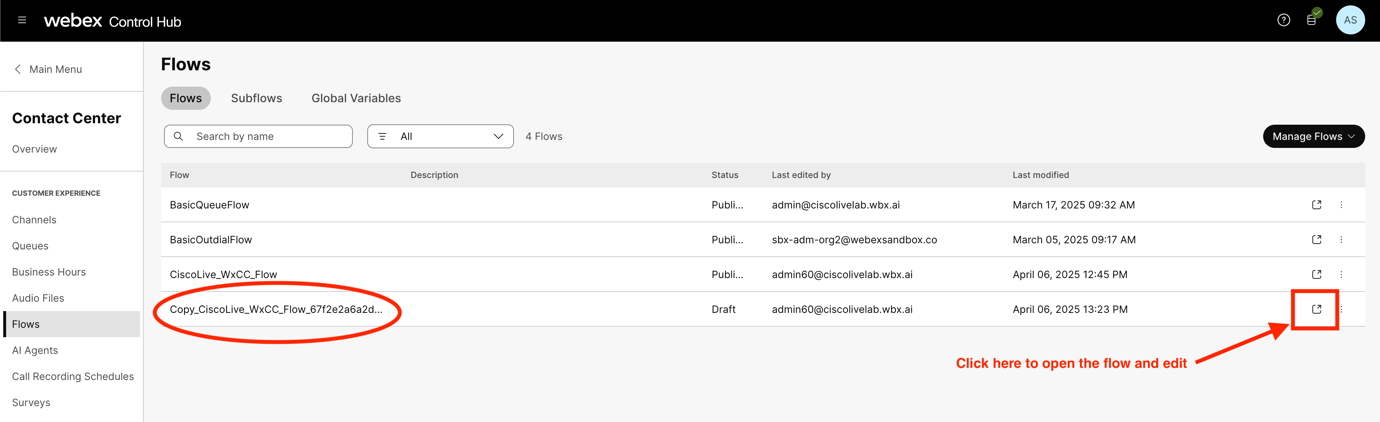Click the help question mark icon
Screen dimensions: 1380x422
tap(1283, 20)
